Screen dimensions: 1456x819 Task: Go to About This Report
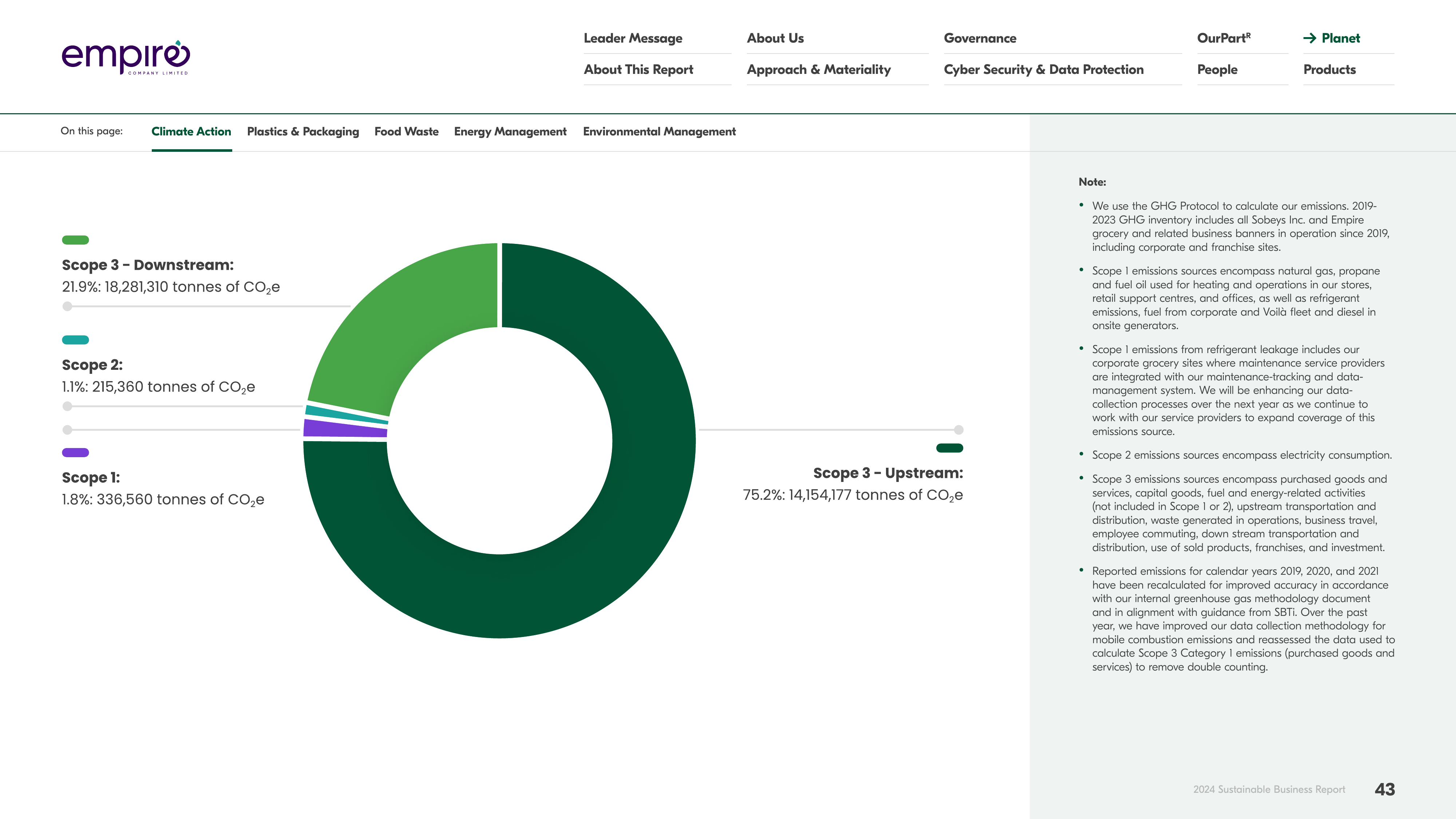click(638, 70)
